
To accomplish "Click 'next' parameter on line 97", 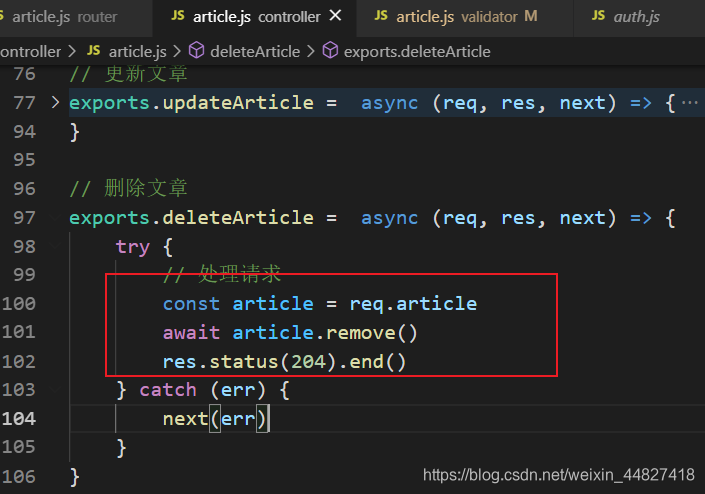I will pos(582,218).
